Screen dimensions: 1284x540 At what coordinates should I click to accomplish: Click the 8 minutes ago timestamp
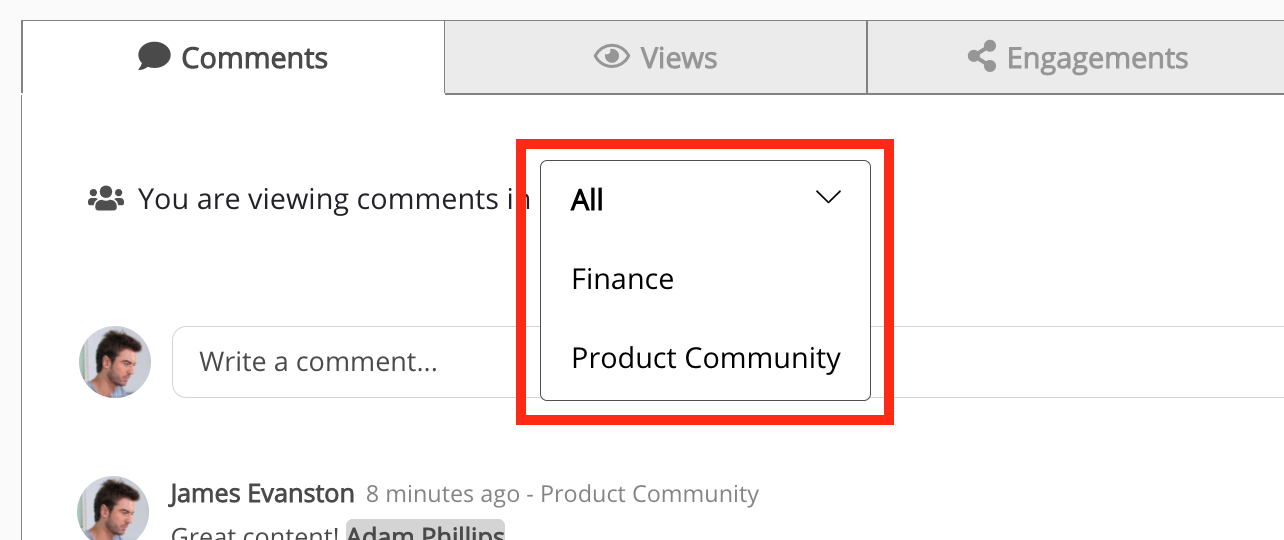[x=442, y=494]
